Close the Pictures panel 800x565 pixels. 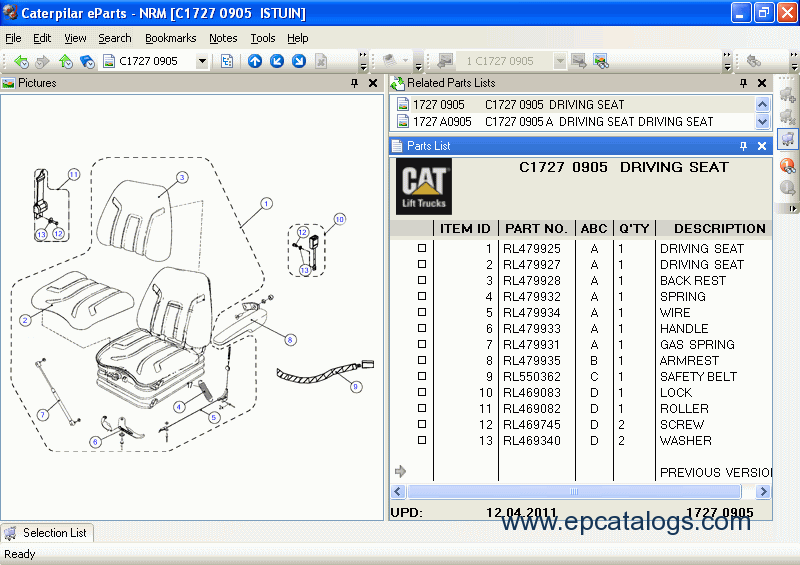pyautogui.click(x=373, y=83)
